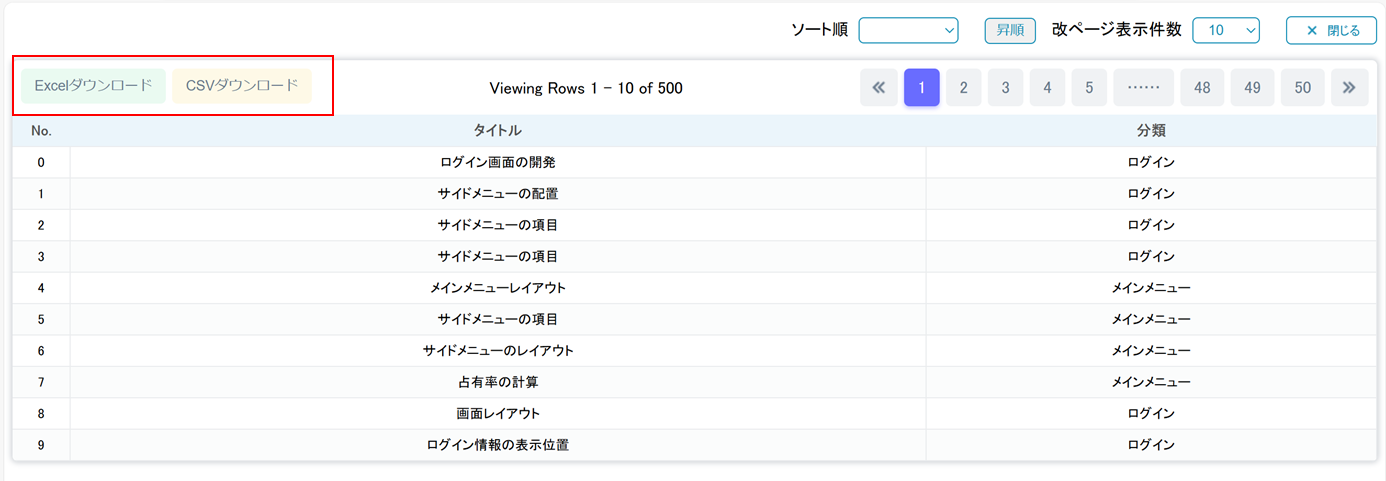Viewport: 1386px width, 481px height.
Task: Go to page 4
Action: tap(1047, 88)
